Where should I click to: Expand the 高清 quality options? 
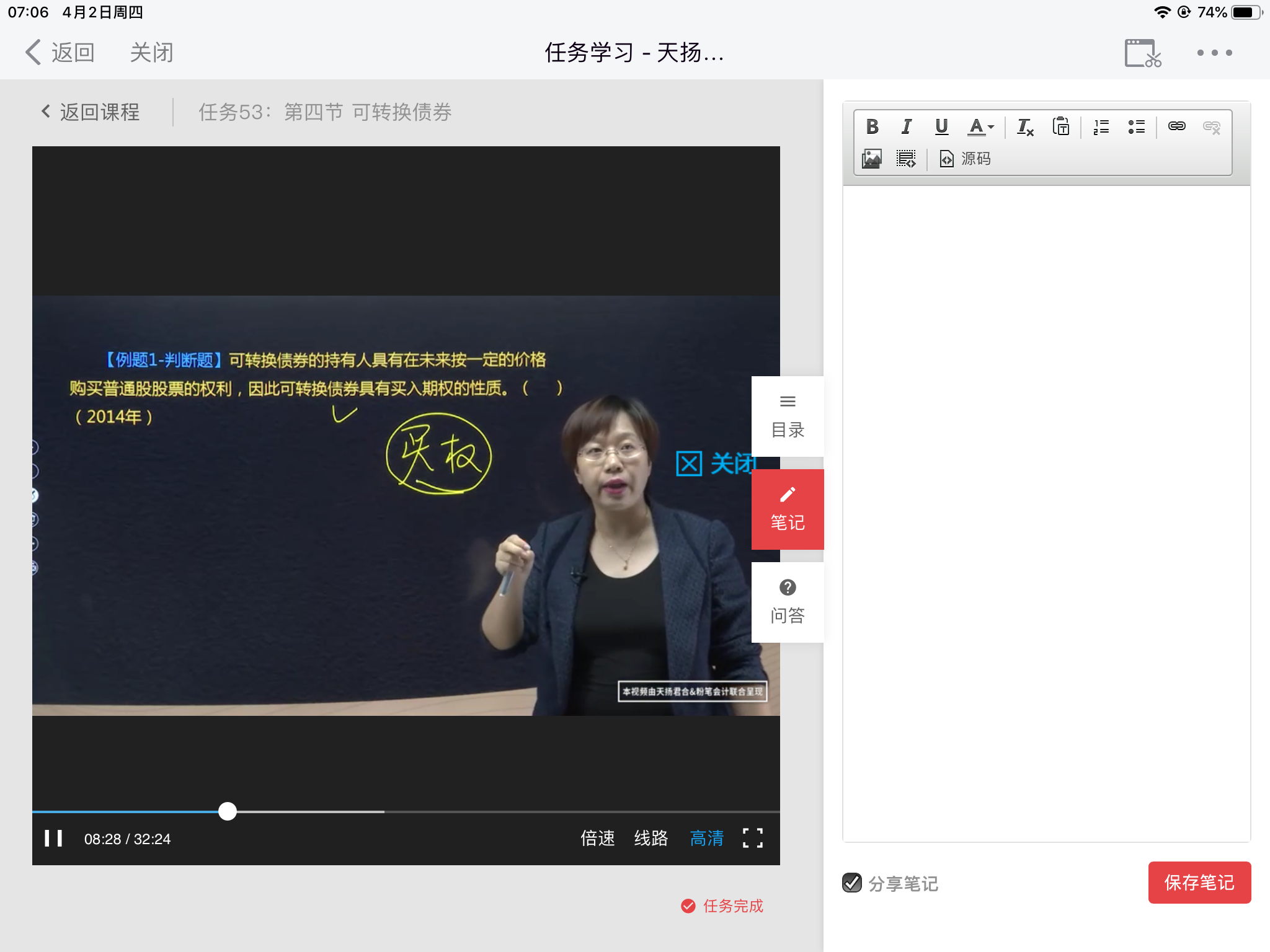coord(706,839)
